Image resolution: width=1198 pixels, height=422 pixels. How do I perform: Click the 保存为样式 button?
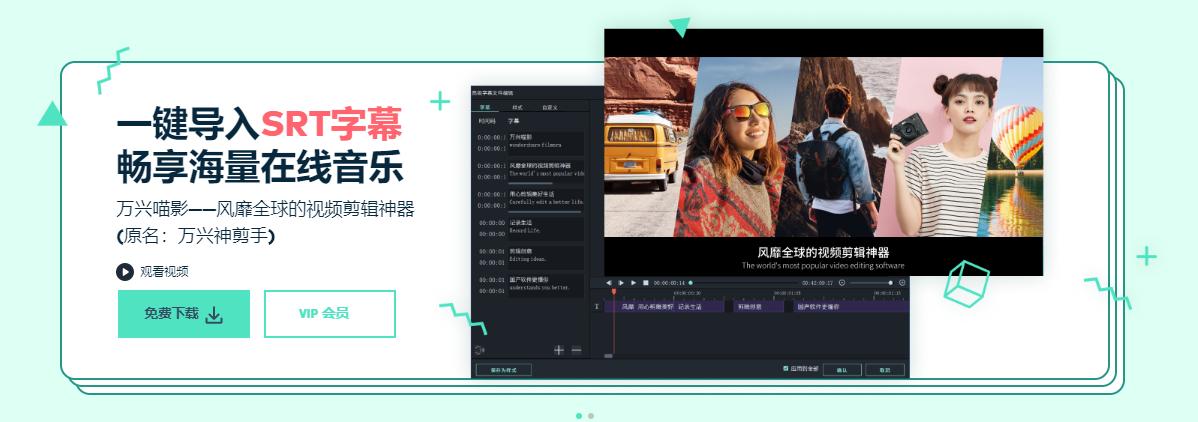(503, 370)
